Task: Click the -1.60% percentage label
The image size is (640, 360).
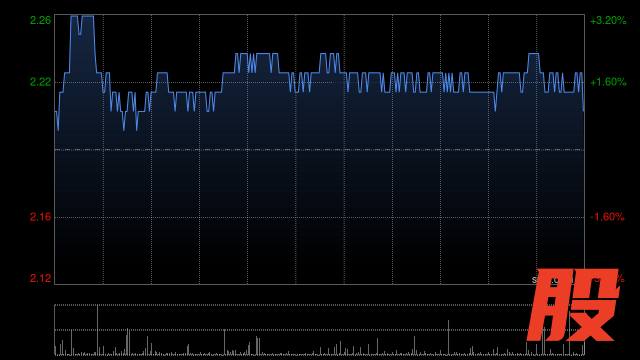Action: [x=607, y=217]
